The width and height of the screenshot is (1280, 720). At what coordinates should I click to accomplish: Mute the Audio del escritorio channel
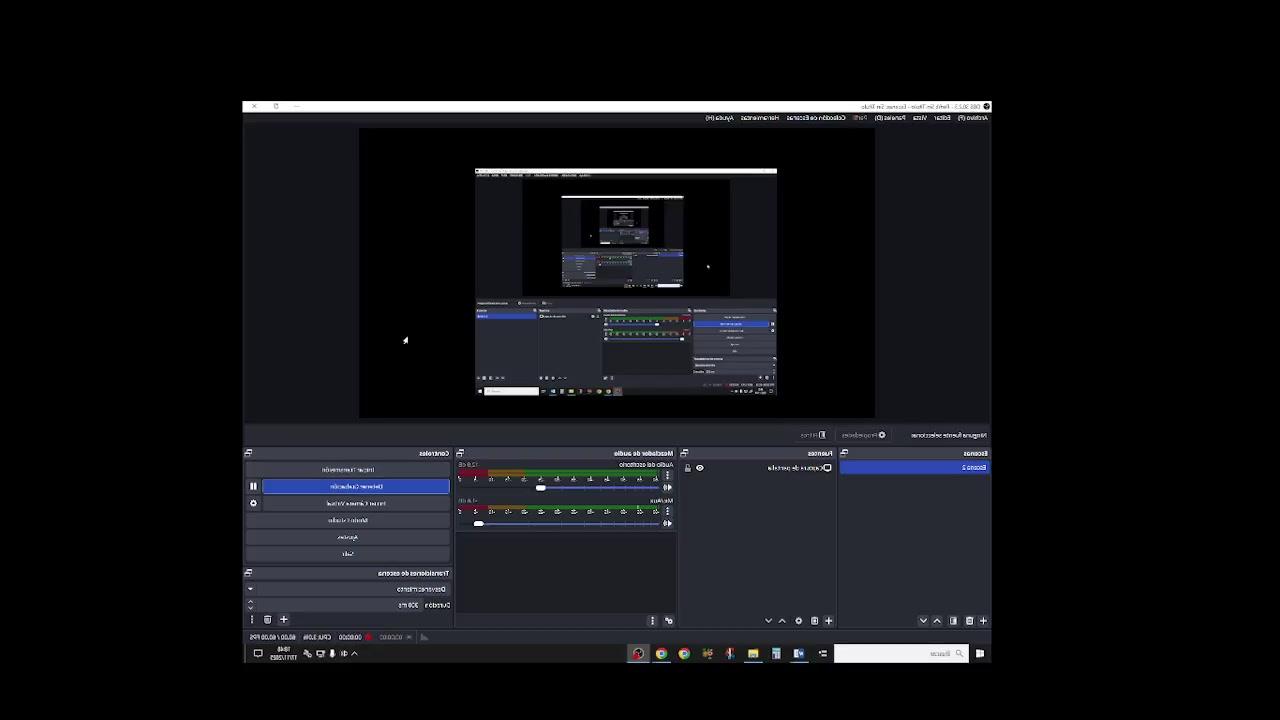pyautogui.click(x=668, y=487)
